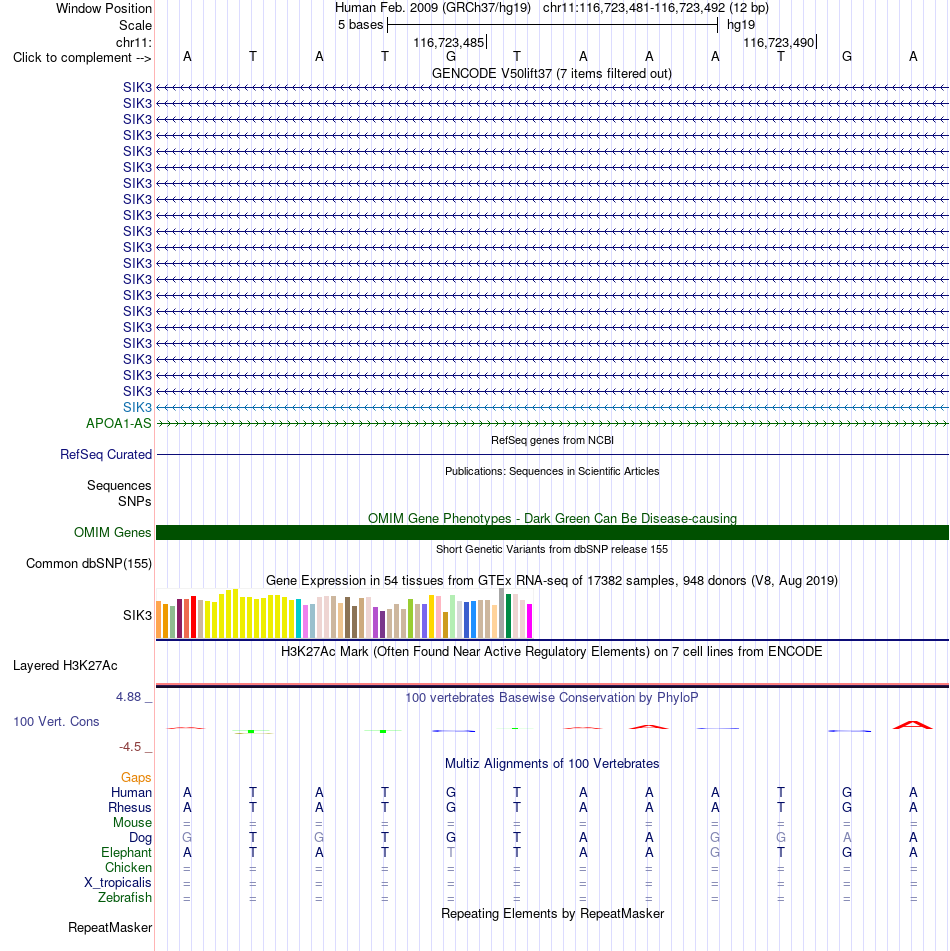950x951 pixels.
Task: Click the dark green bar in the GTEx chart
Action: [508, 616]
